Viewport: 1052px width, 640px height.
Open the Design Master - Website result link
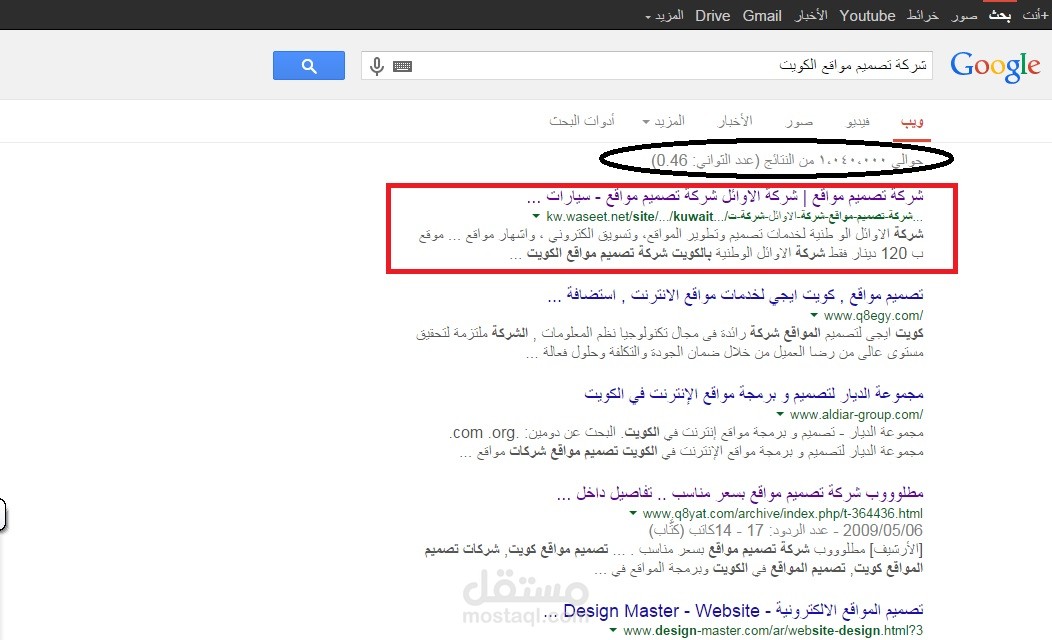733,610
